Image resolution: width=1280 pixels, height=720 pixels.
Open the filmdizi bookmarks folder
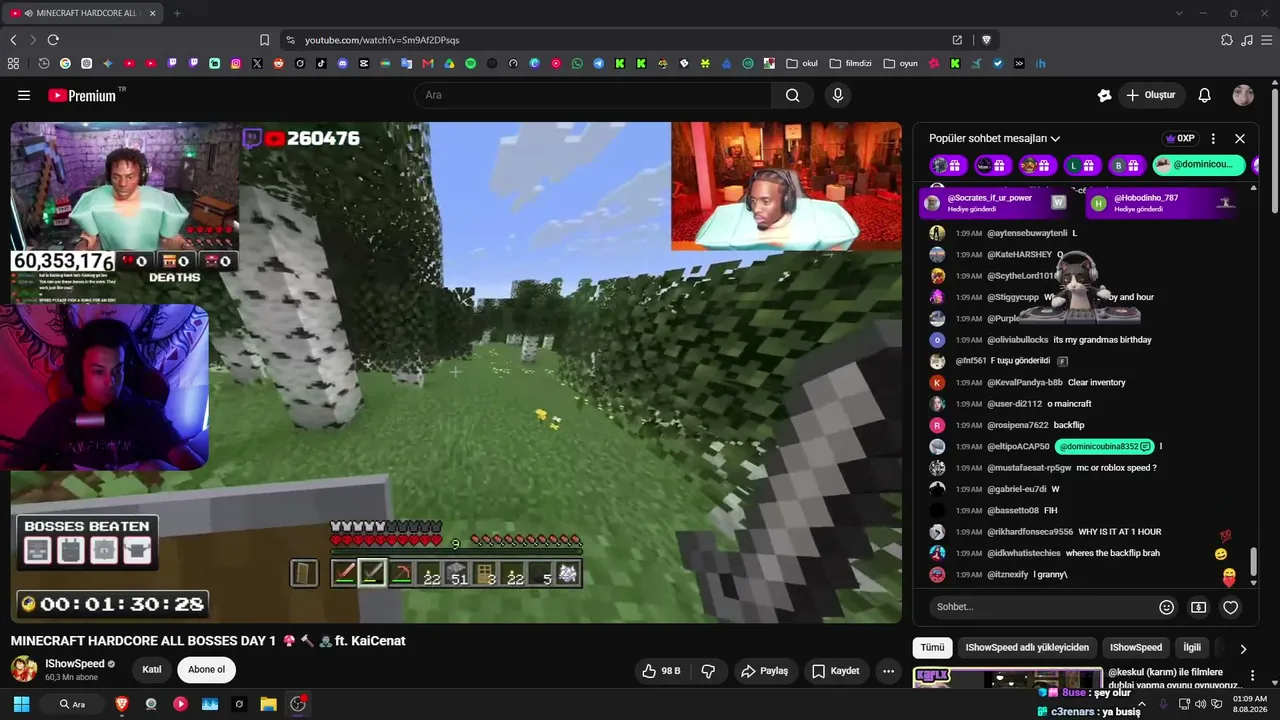pos(851,63)
